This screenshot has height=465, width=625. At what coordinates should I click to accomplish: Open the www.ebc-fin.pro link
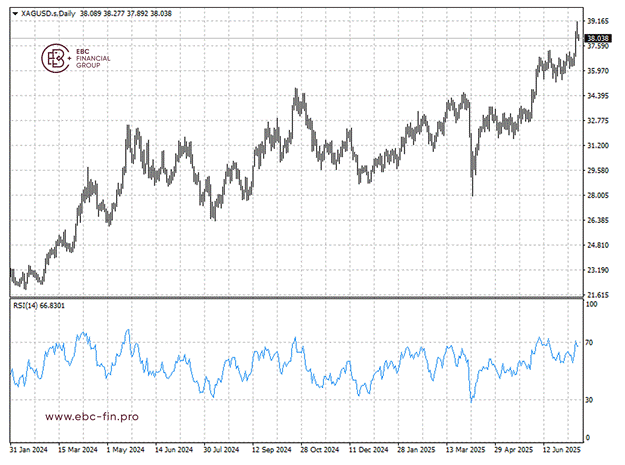coord(92,416)
